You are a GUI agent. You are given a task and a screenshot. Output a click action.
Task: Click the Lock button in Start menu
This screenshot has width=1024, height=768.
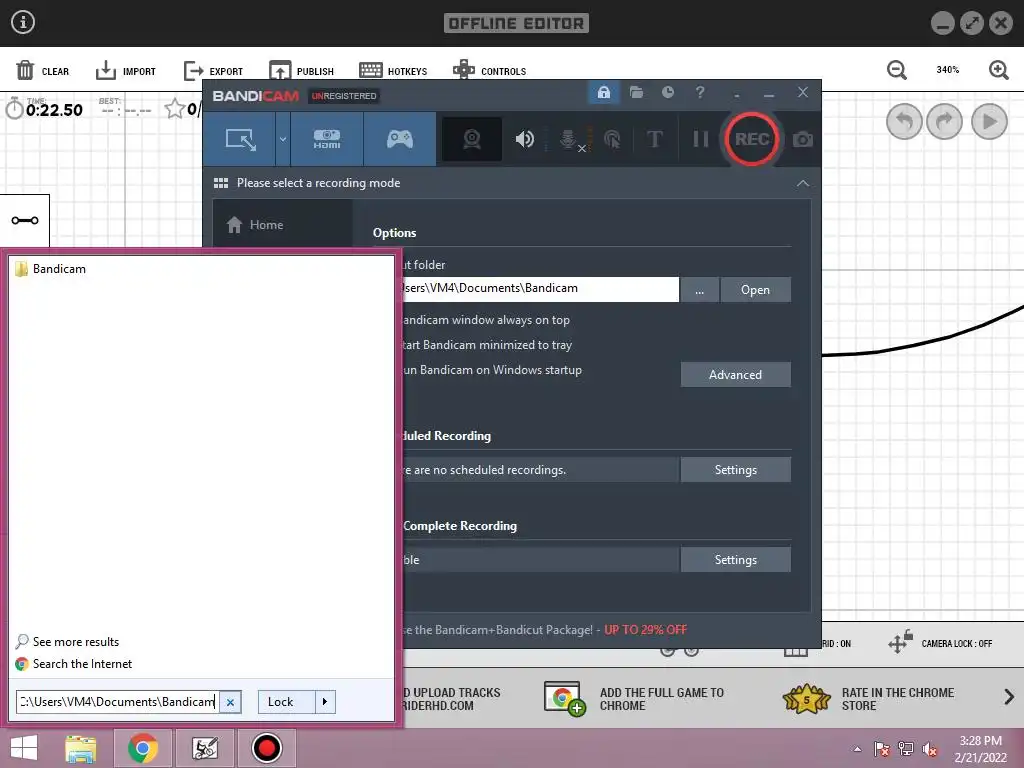point(286,702)
